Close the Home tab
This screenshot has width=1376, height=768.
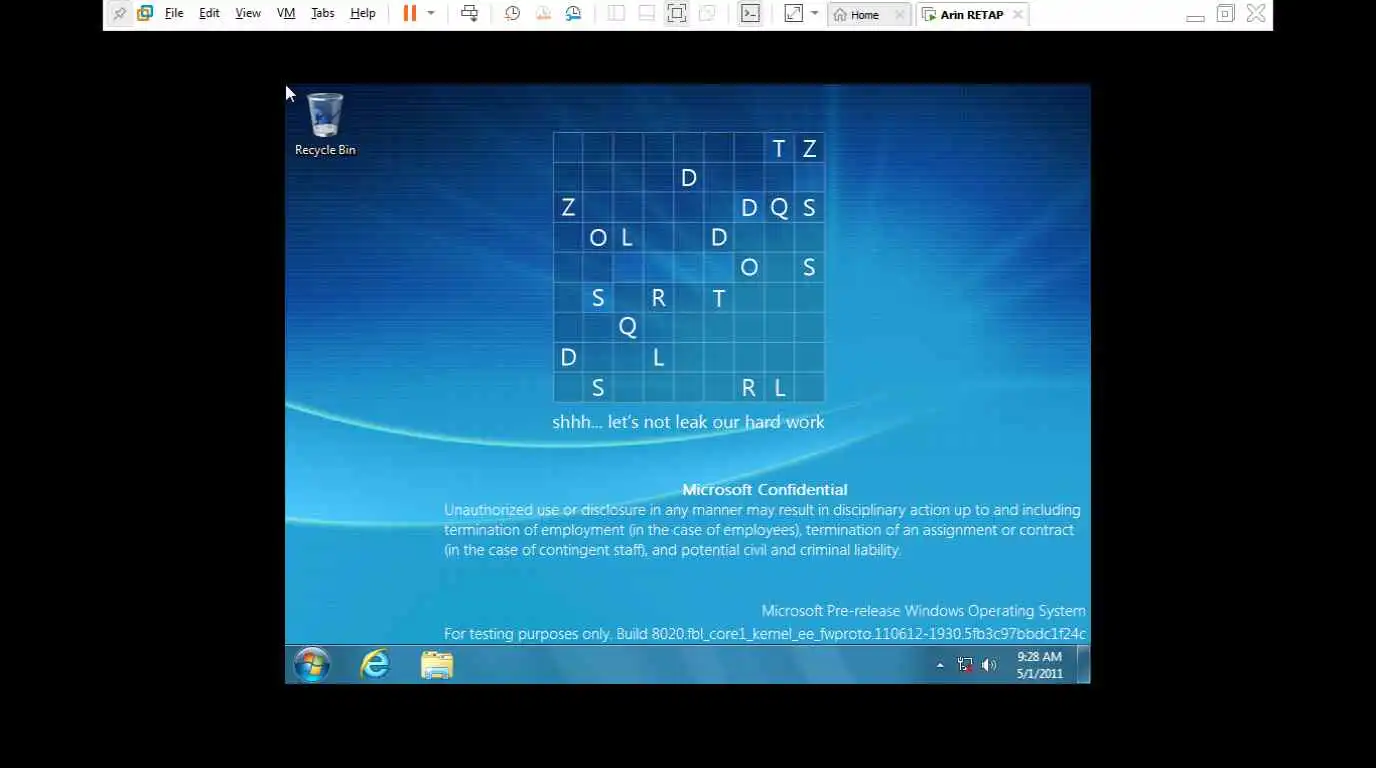tap(899, 15)
